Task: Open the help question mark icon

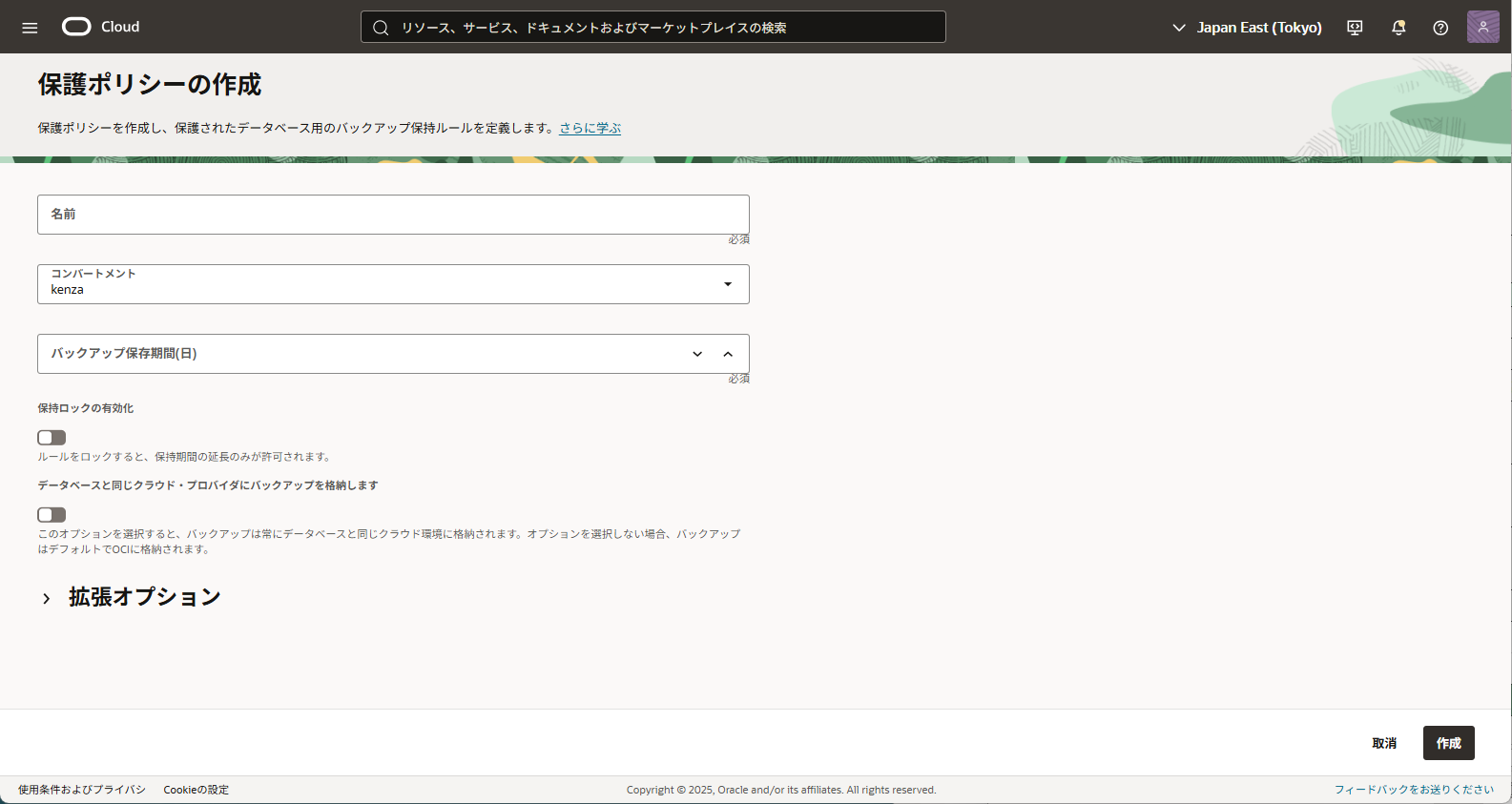Action: click(1440, 28)
